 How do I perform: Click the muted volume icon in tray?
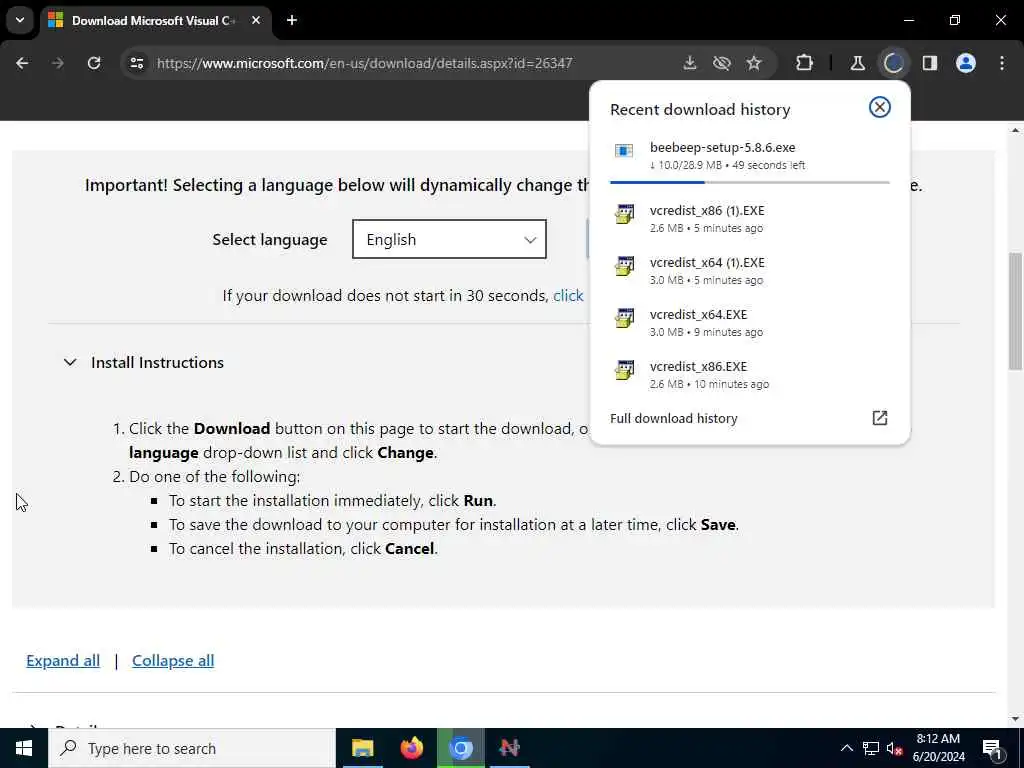tap(894, 748)
